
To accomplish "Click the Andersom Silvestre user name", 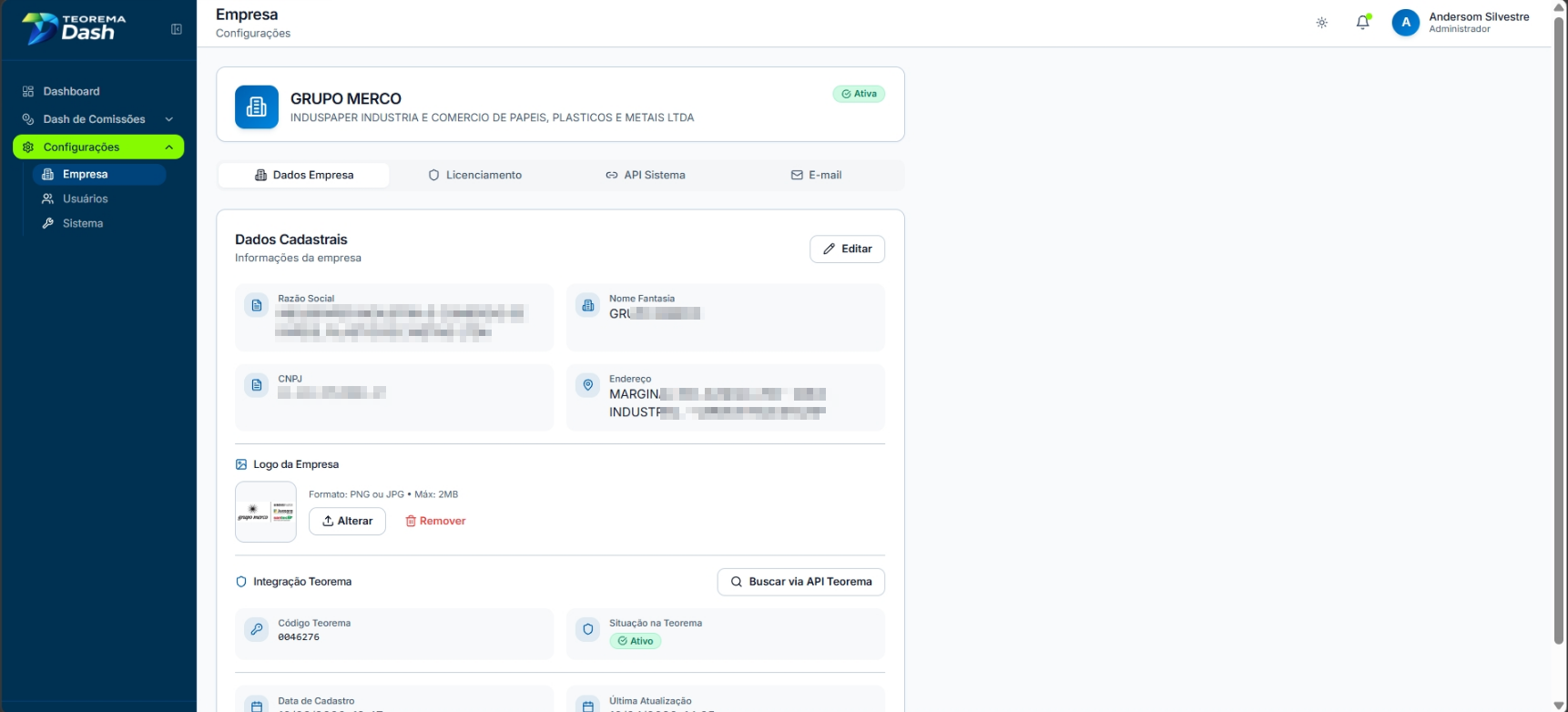I will click(1479, 16).
